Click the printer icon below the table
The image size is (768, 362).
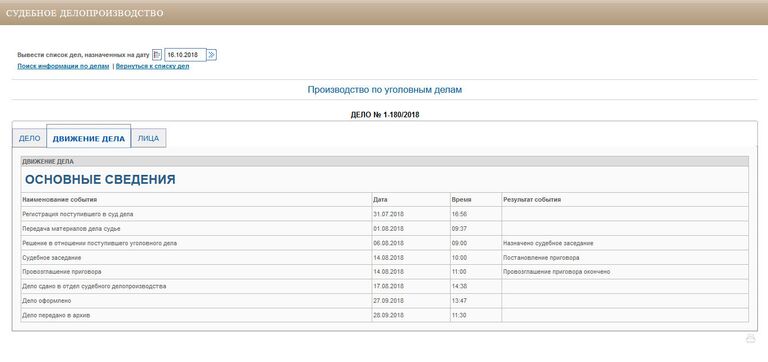pos(750,338)
